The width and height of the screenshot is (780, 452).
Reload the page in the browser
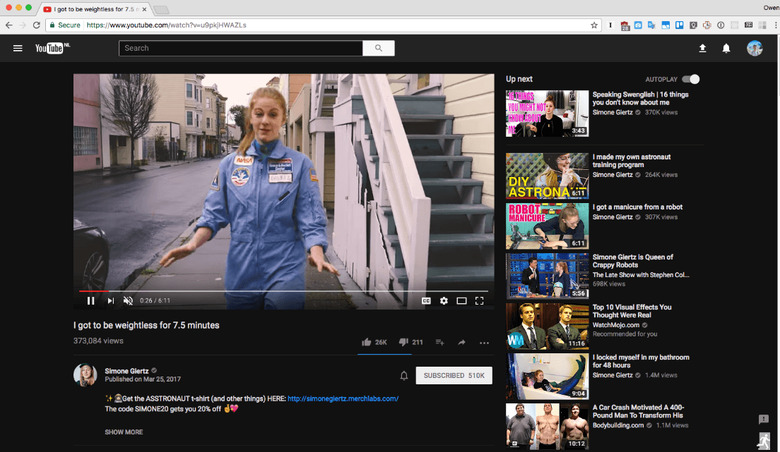pos(36,25)
